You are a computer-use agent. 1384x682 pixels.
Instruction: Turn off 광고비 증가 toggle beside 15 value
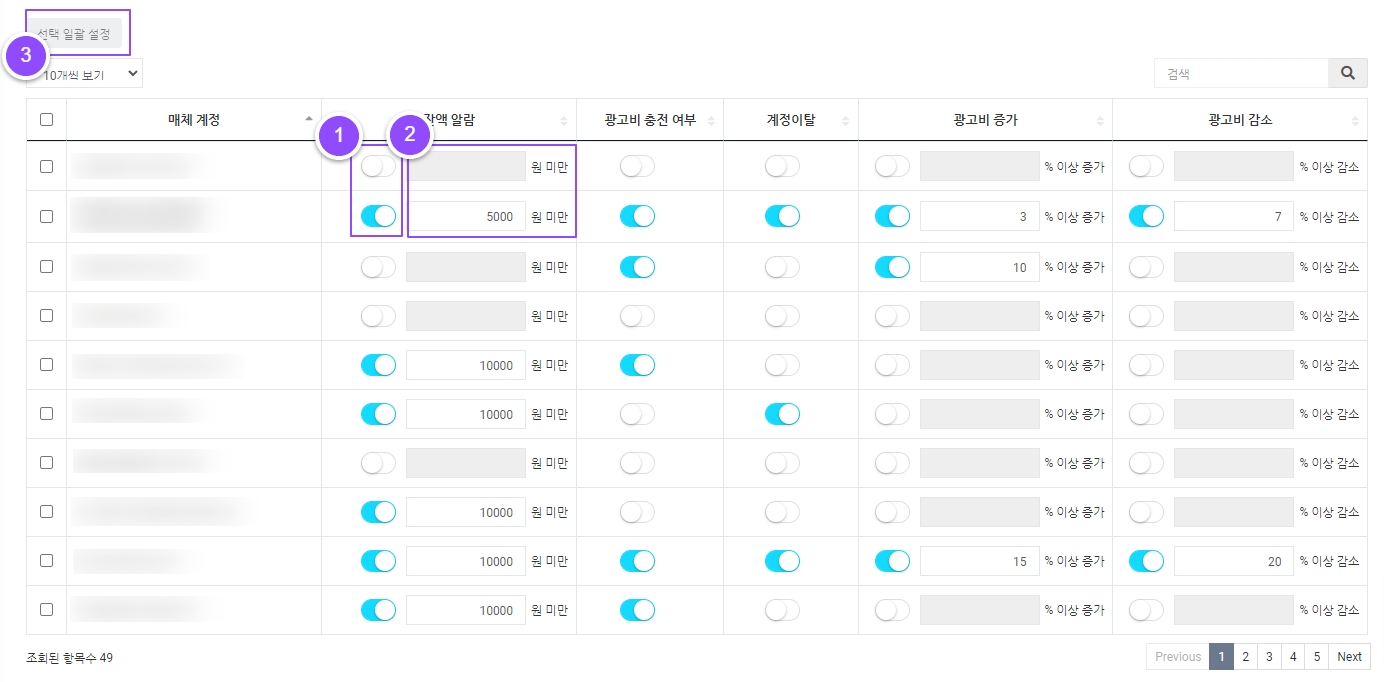(892, 561)
